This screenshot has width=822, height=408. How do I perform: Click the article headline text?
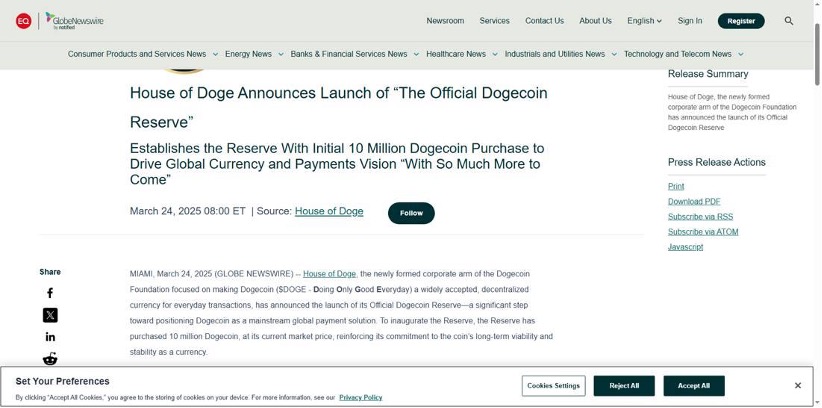tap(339, 108)
